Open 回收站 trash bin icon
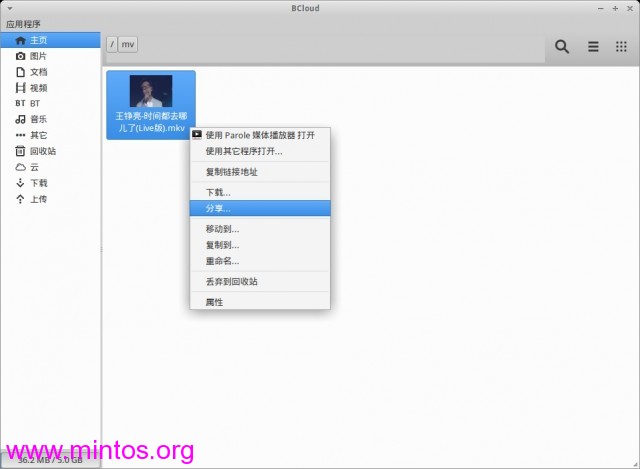Image resolution: width=640 pixels, height=469 pixels. (20, 151)
